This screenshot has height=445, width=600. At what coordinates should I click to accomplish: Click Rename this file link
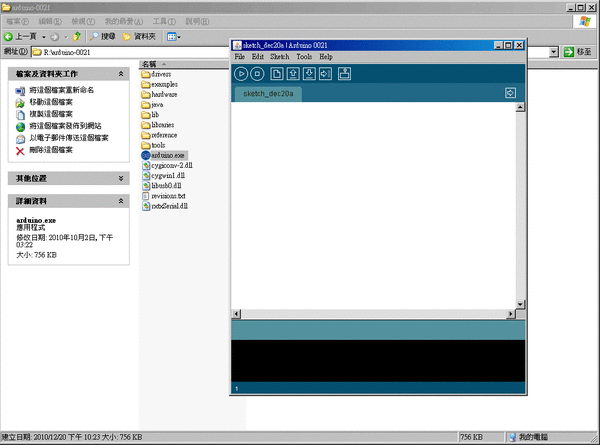(62, 90)
